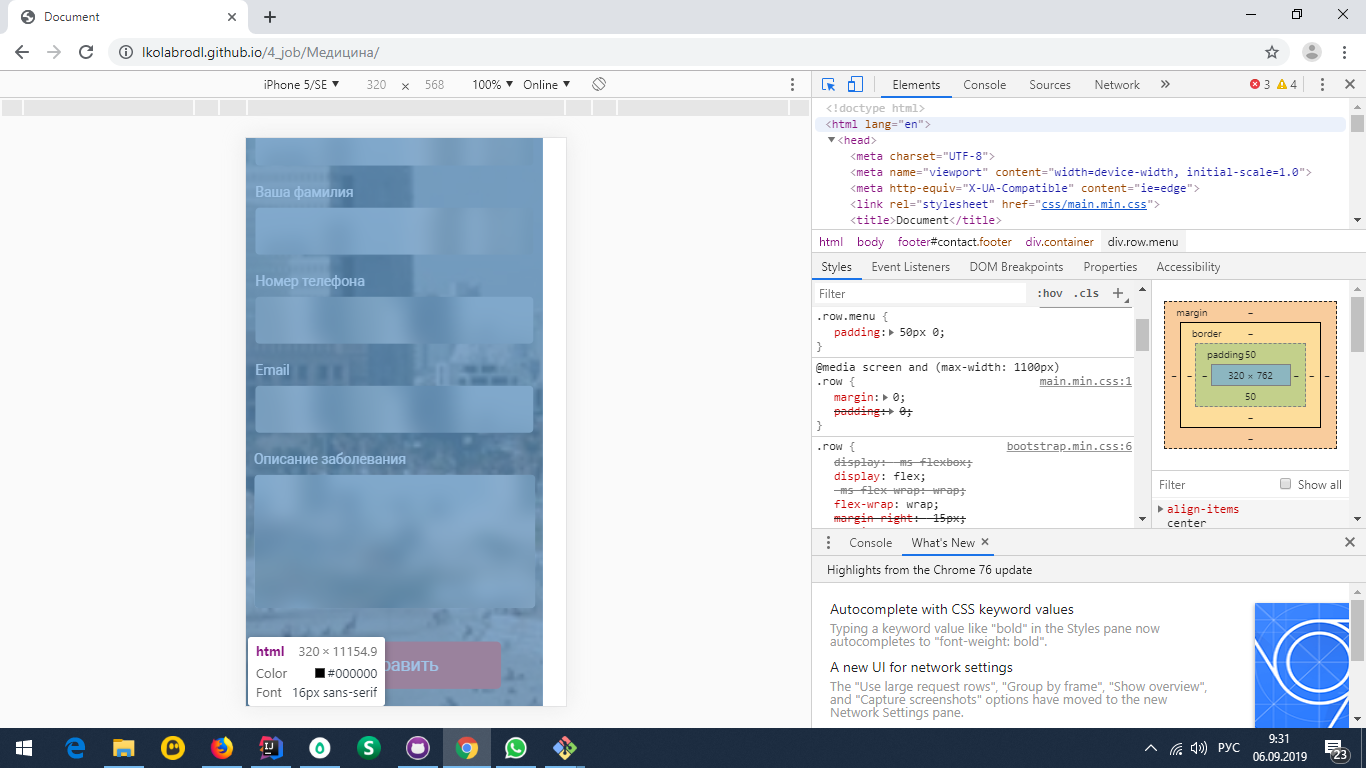
Task: Select div.container in breadcrumb
Action: (x=1059, y=242)
